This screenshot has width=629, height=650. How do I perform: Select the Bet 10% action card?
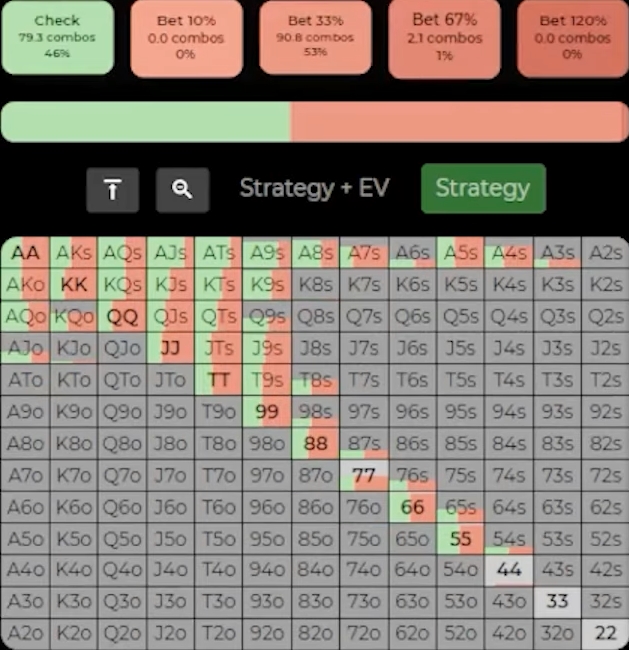coord(186,37)
